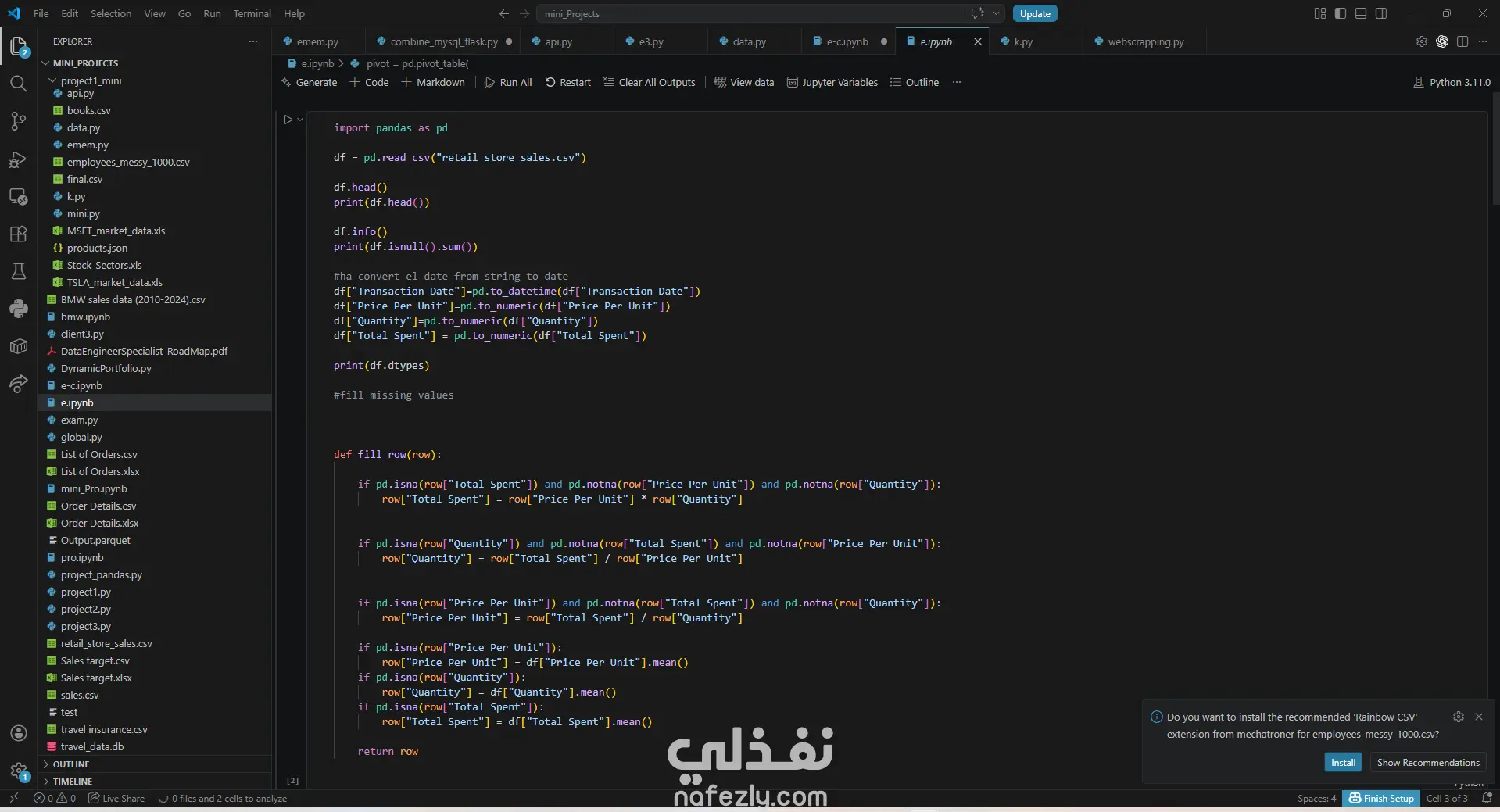
Task: Open the Explorer view icon
Action: point(19,46)
